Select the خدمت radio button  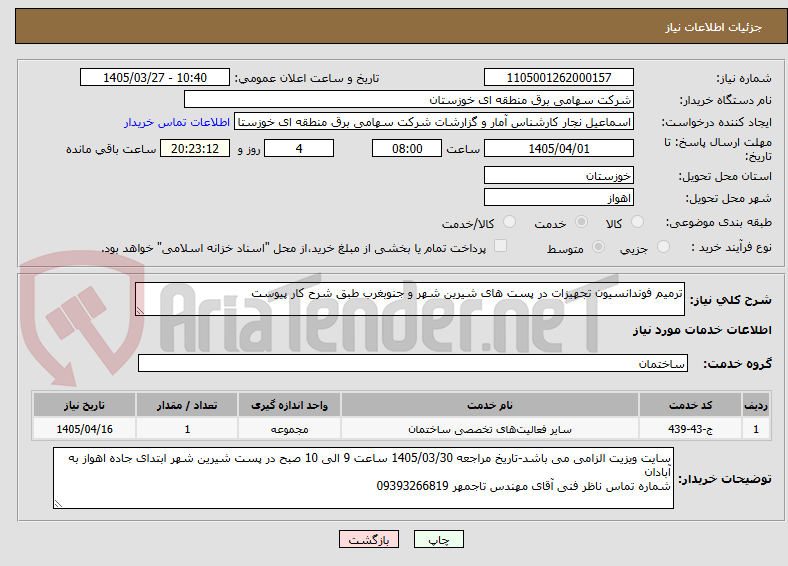click(x=581, y=222)
